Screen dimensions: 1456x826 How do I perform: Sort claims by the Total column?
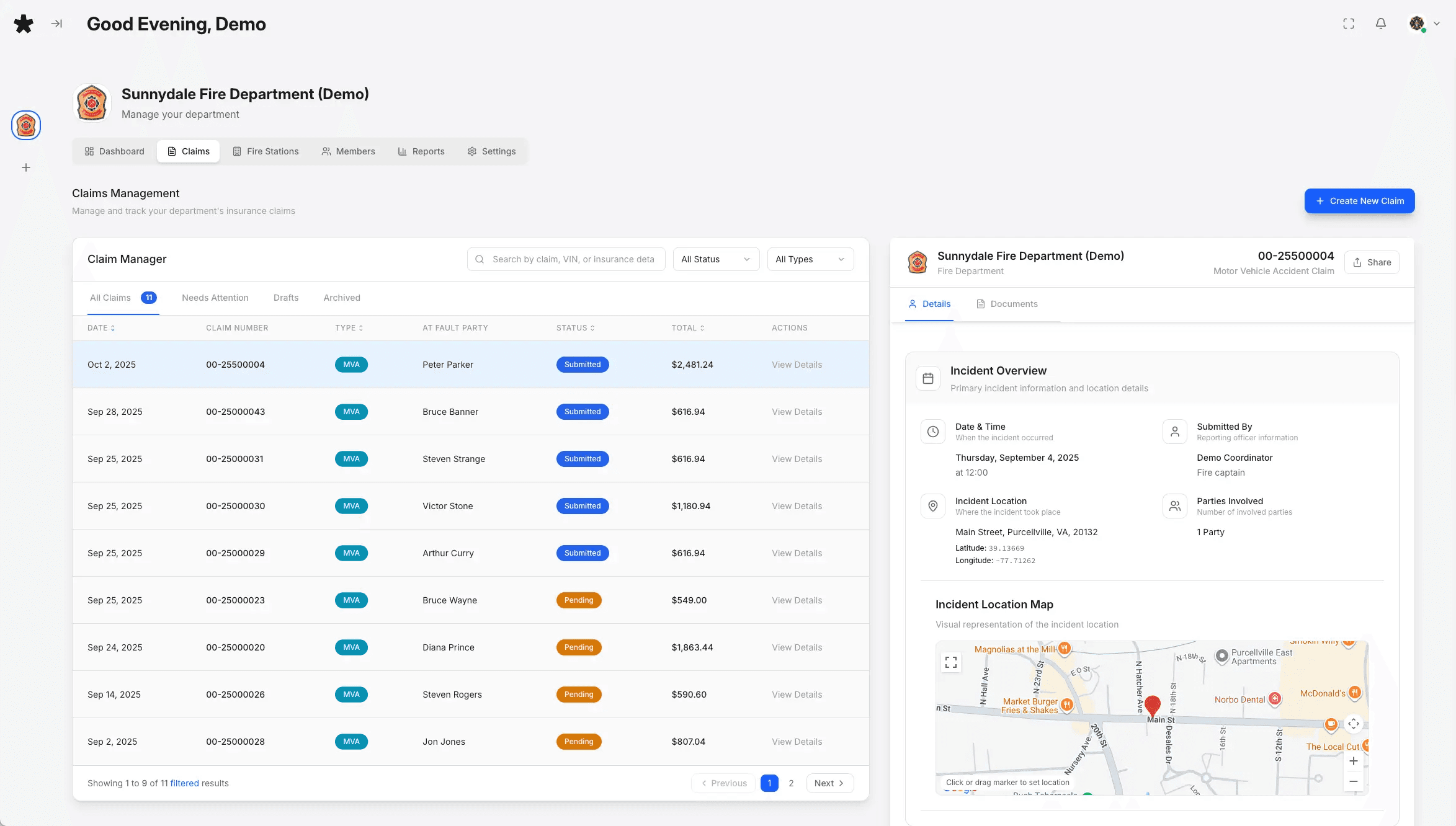click(688, 328)
